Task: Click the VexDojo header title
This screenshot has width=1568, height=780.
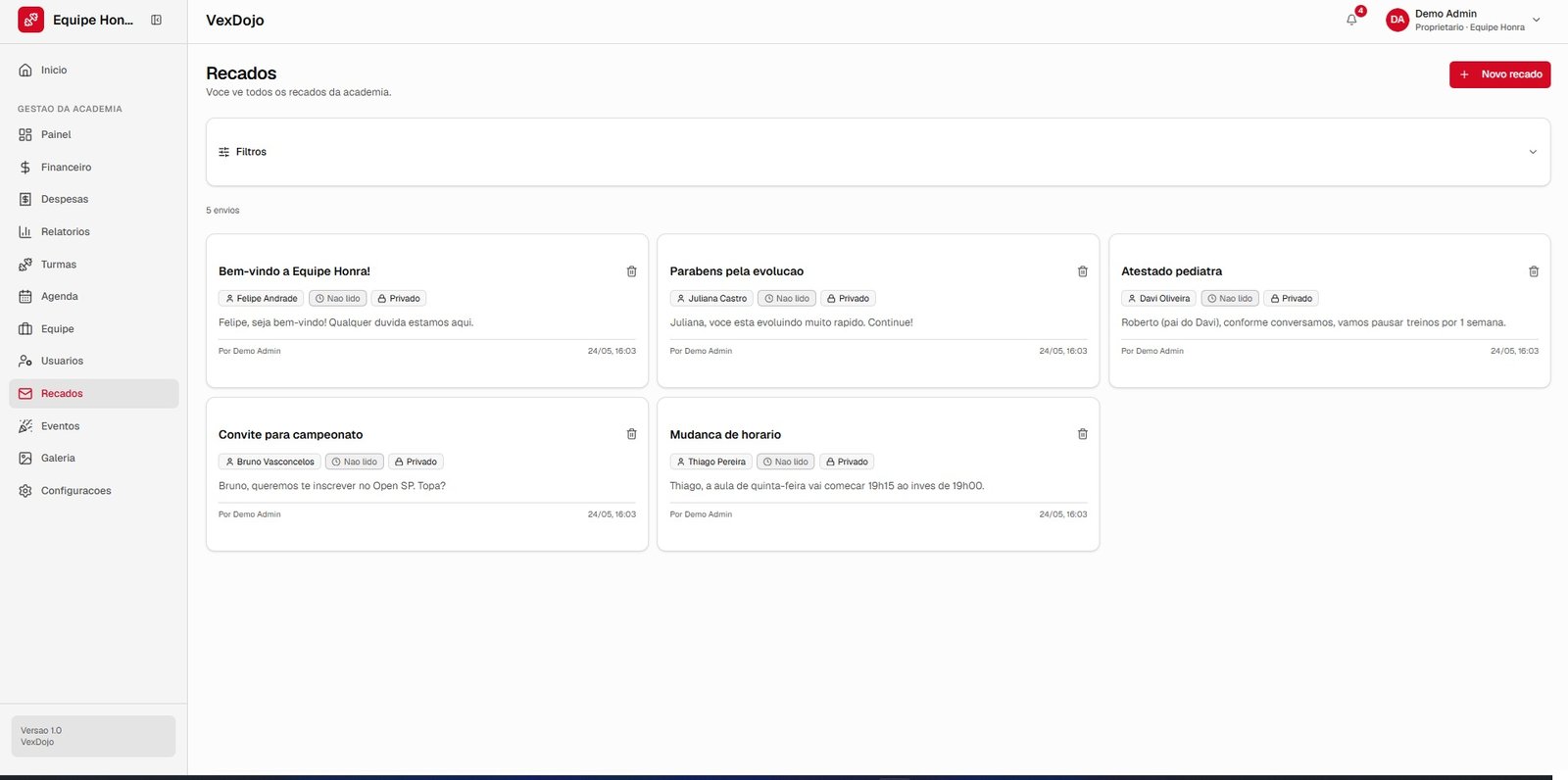Action: (x=234, y=21)
